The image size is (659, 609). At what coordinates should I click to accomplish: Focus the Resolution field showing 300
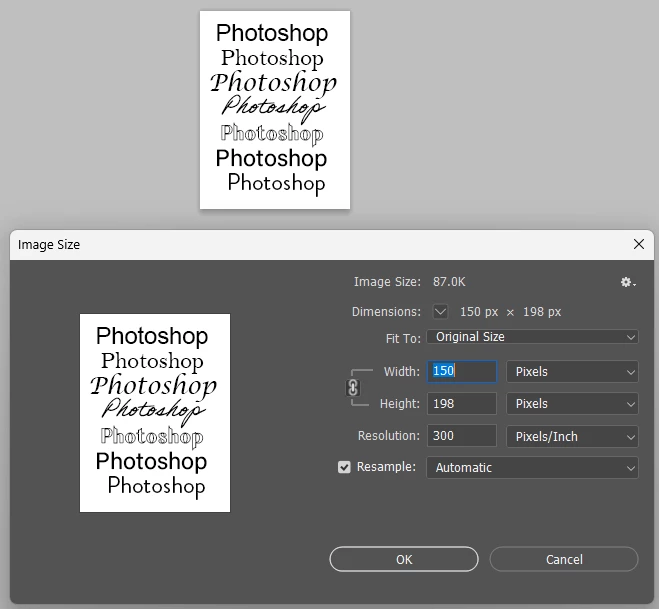pos(462,436)
